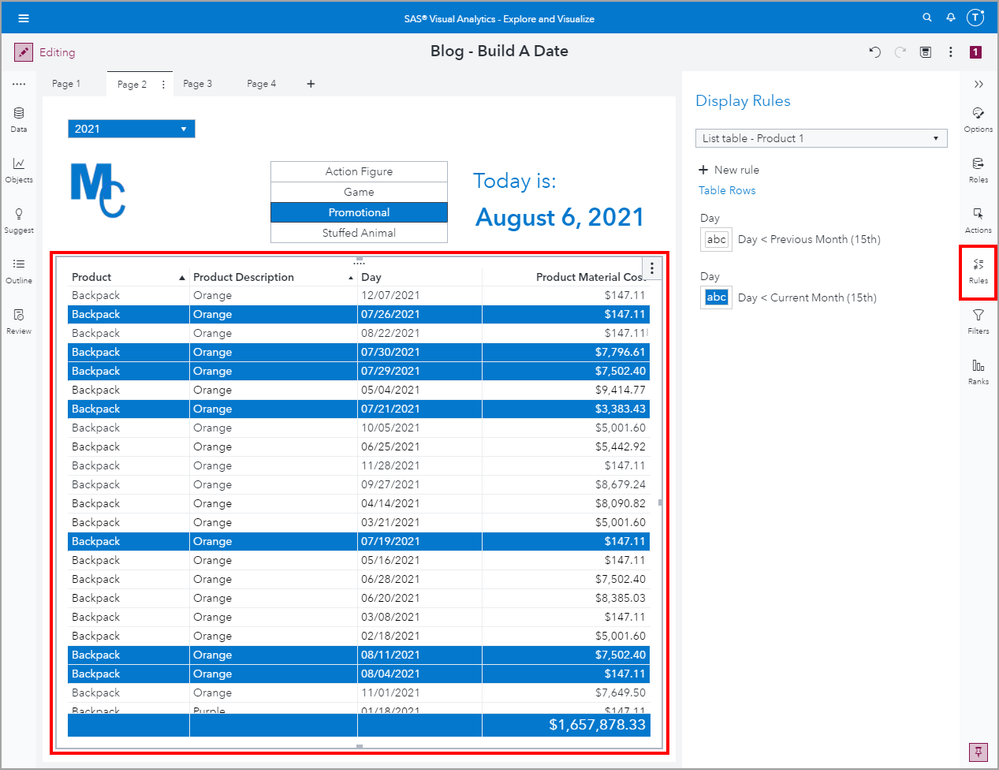
Task: Open the hamburger main menu
Action: point(24,18)
